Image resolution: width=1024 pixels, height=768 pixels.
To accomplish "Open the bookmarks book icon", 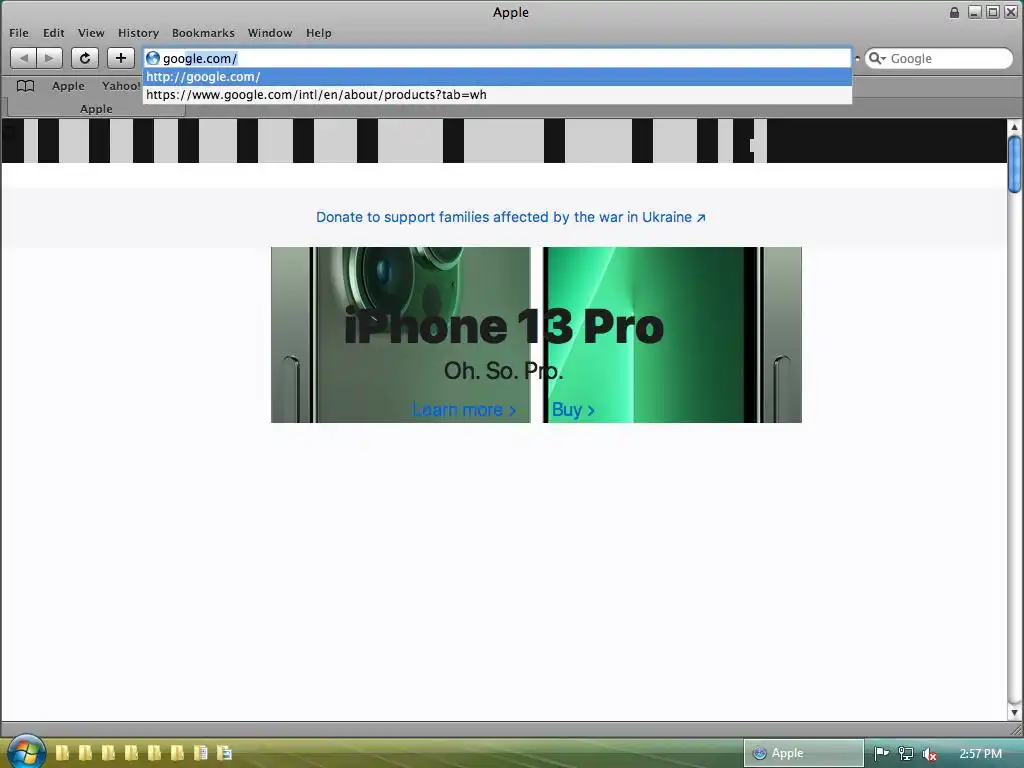I will (x=25, y=86).
